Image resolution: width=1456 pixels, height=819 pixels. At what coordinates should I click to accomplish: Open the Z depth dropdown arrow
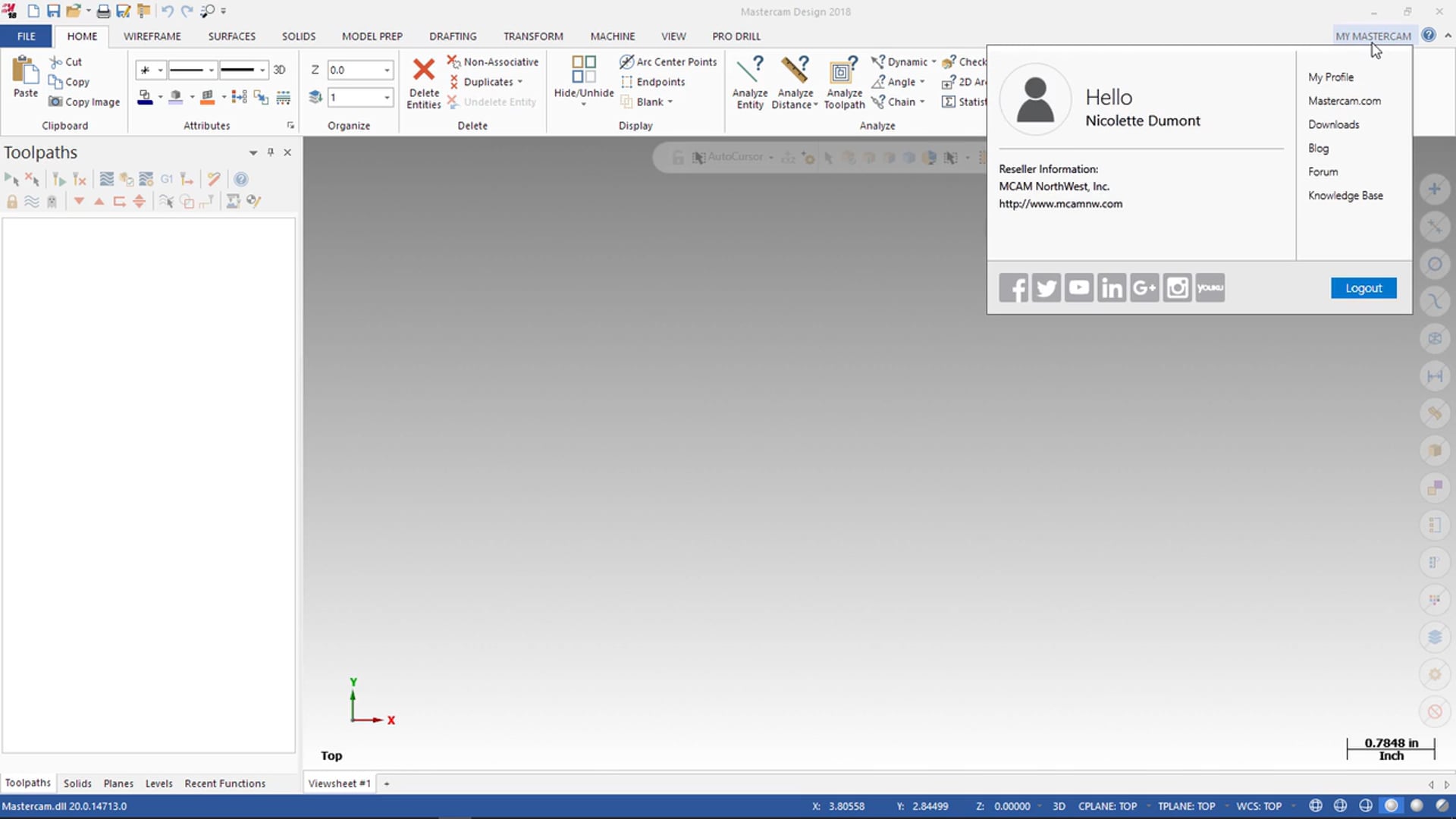[x=387, y=71]
